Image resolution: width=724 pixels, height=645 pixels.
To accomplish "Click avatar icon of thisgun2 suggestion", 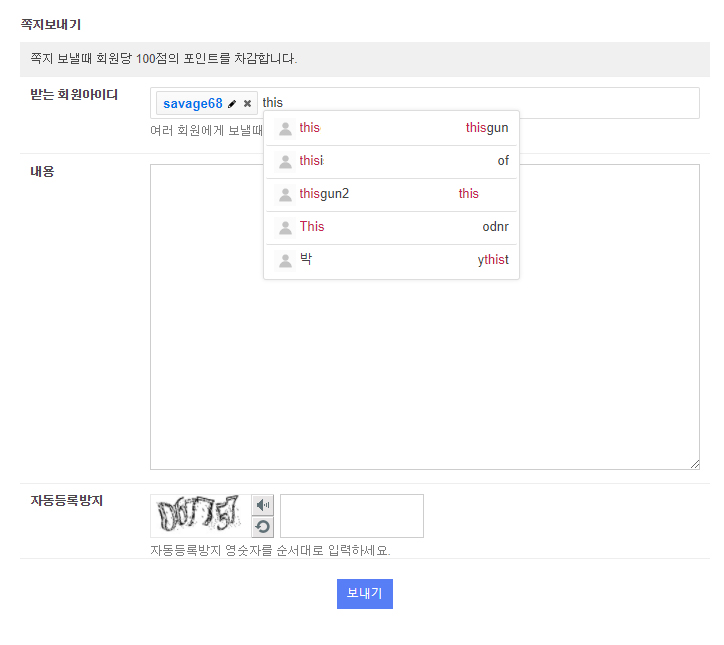I will (285, 194).
